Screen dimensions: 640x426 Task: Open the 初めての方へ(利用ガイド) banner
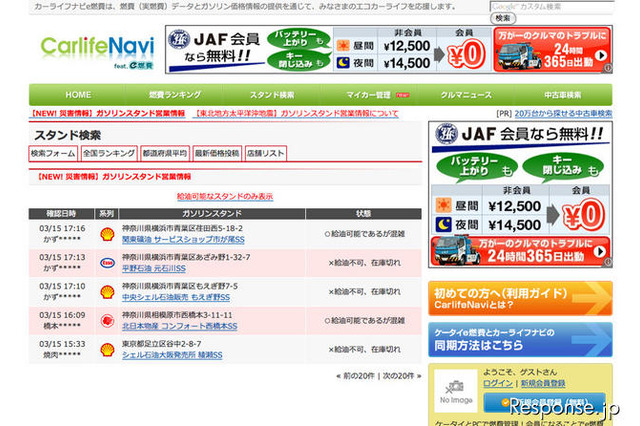520,298
